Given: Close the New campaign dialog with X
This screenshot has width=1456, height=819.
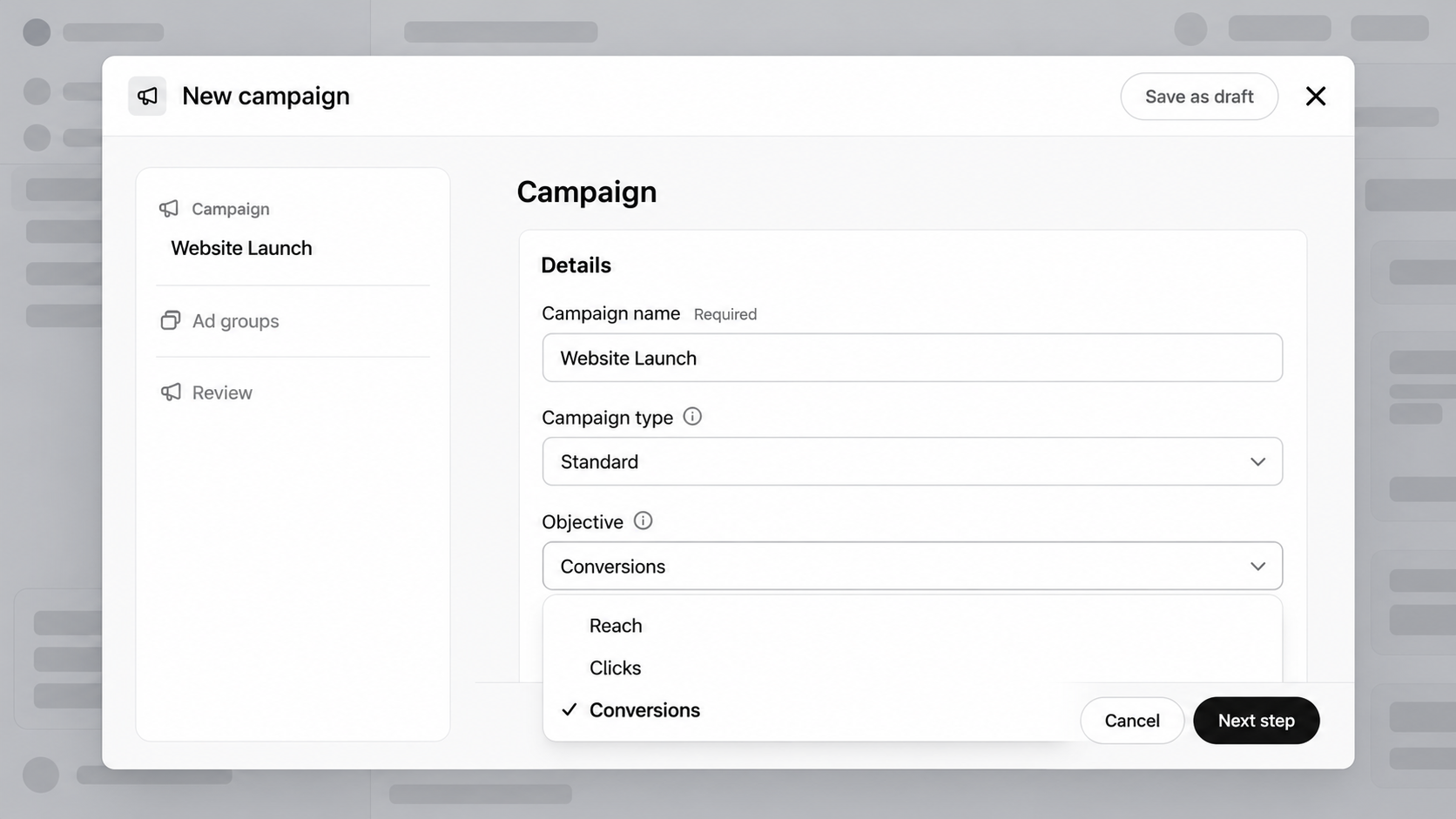Looking at the screenshot, I should (x=1316, y=96).
